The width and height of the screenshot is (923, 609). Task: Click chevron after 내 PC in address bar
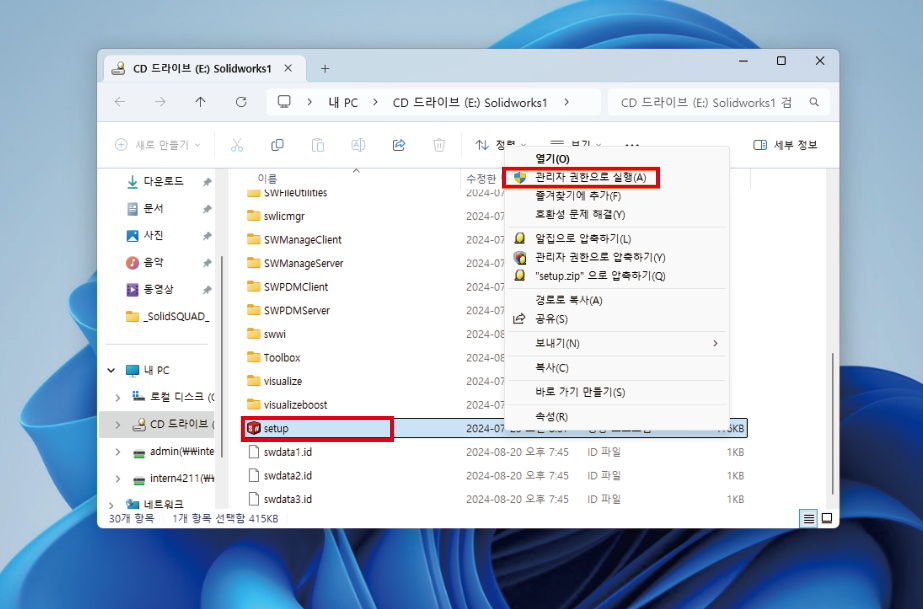[x=375, y=102]
